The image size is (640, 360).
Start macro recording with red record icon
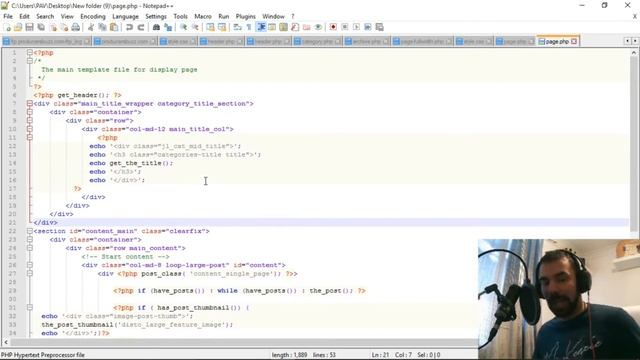pos(333,27)
